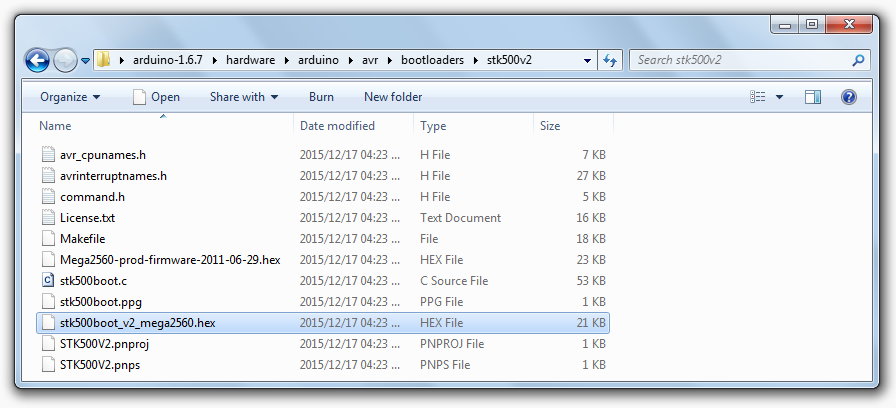The image size is (896, 408).
Task: Open the view options dropdown arrow
Action: pyautogui.click(x=779, y=97)
